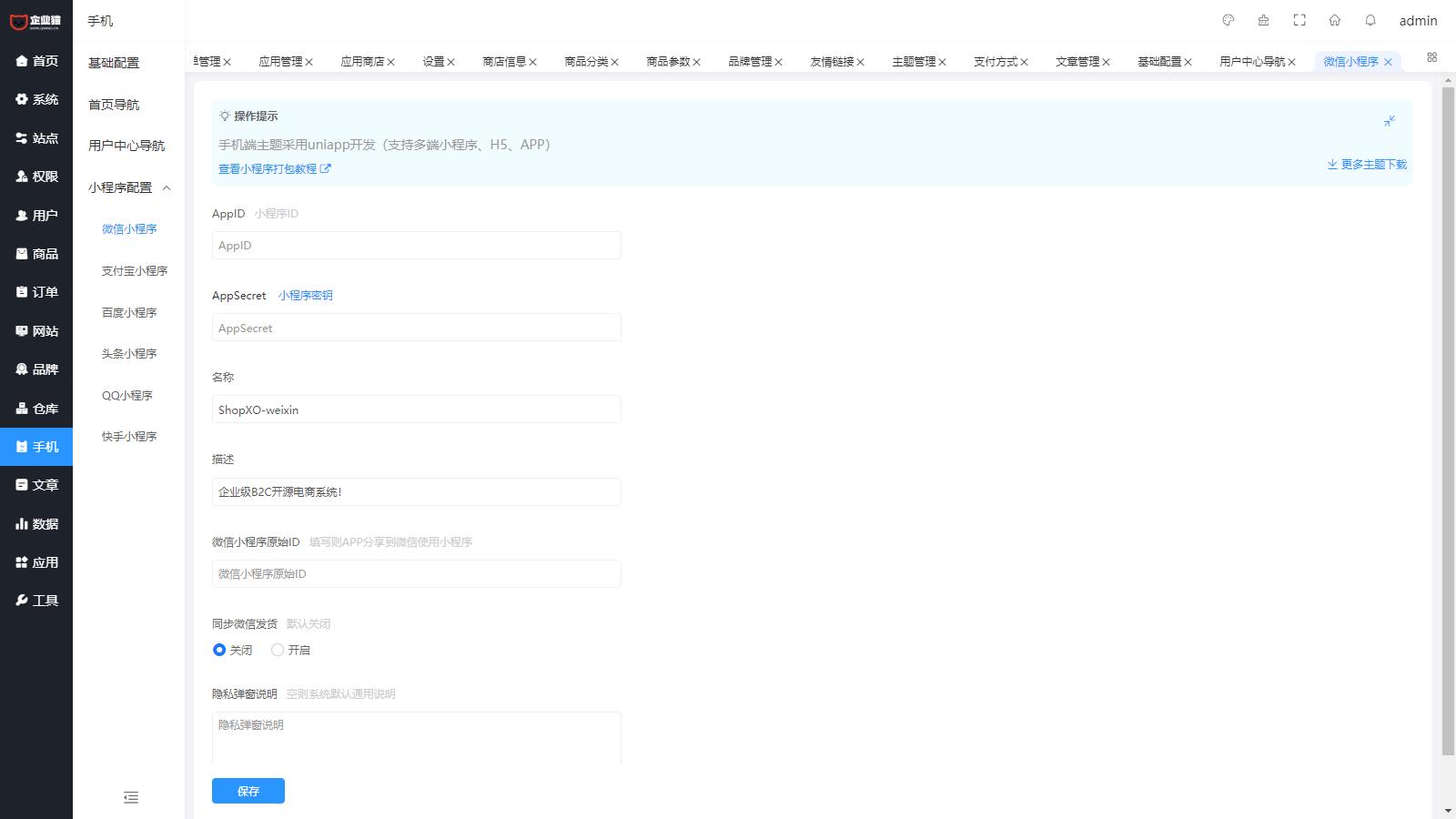Click the 保存 button

(248, 791)
